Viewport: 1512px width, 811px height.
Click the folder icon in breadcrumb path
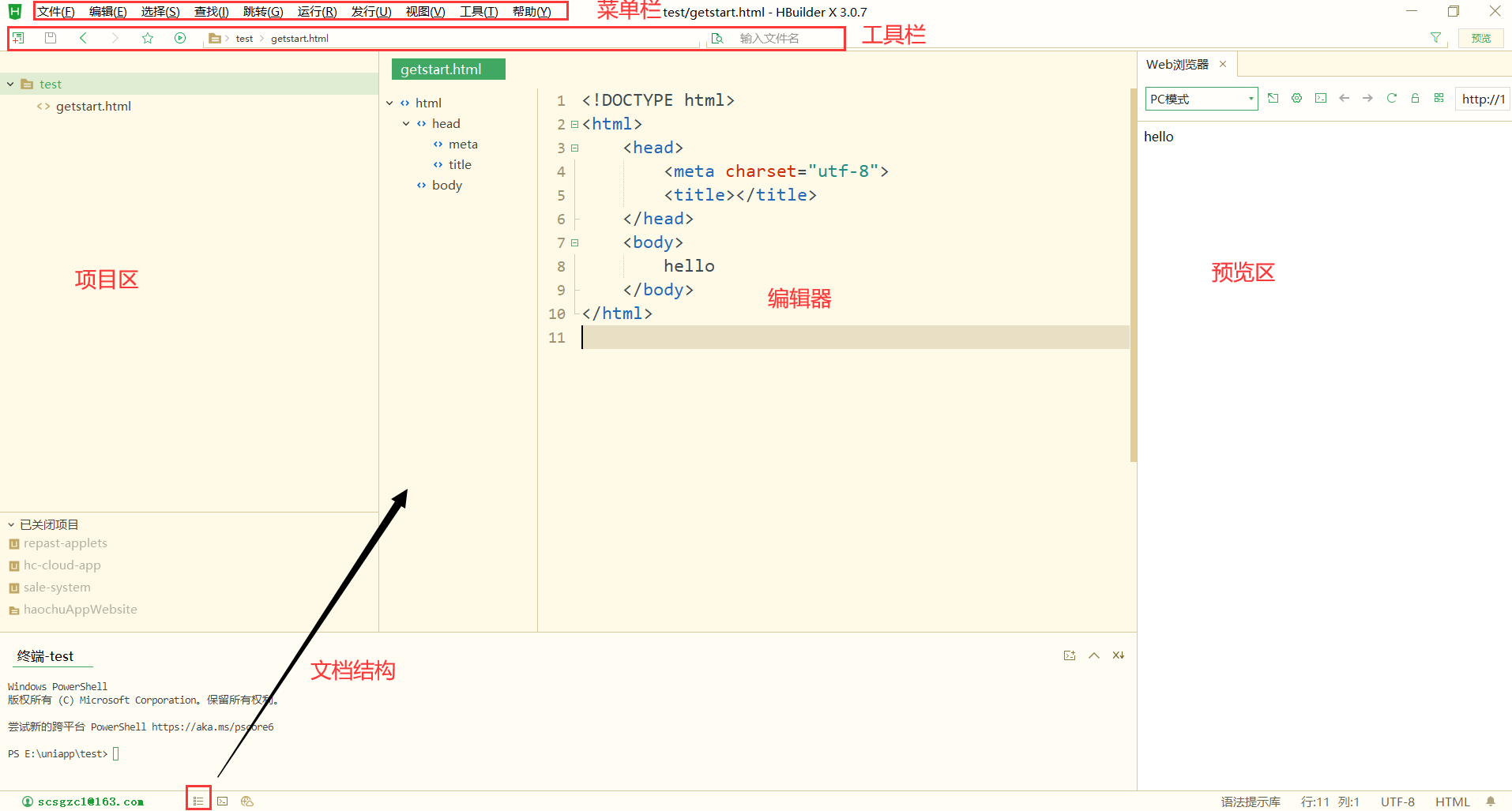[x=214, y=38]
